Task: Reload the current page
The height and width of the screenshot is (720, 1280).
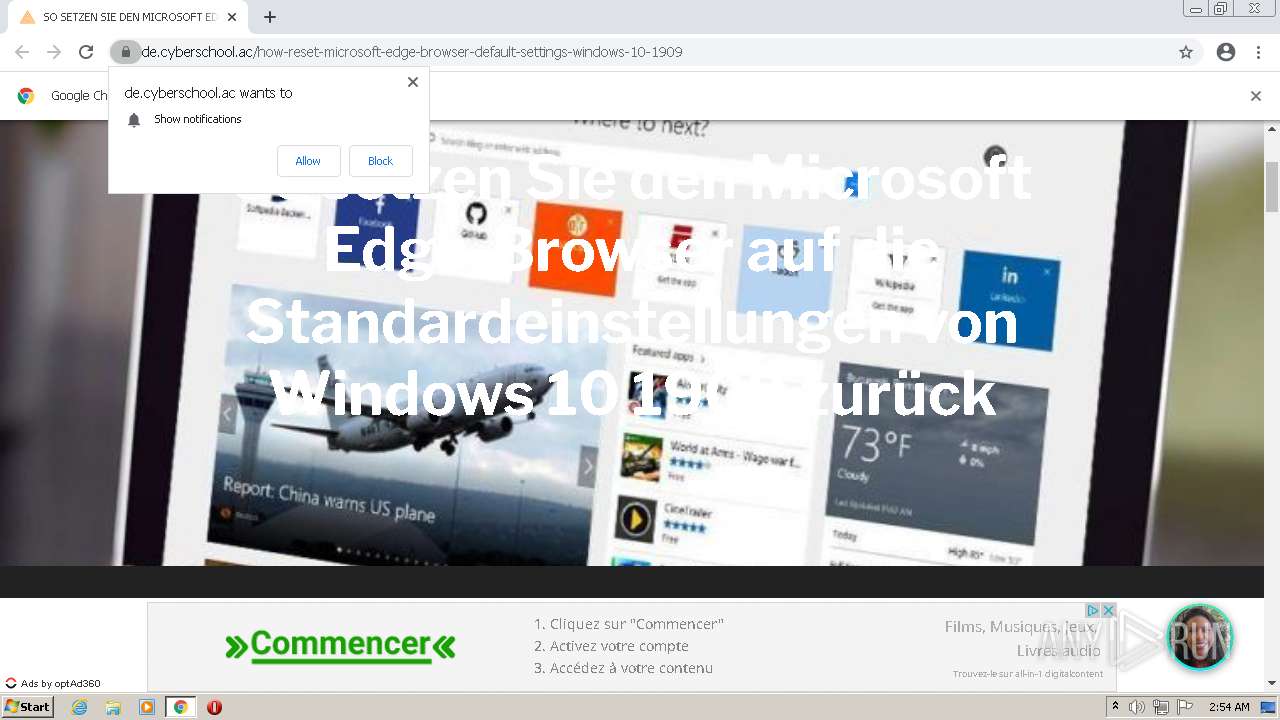Action: coord(86,52)
